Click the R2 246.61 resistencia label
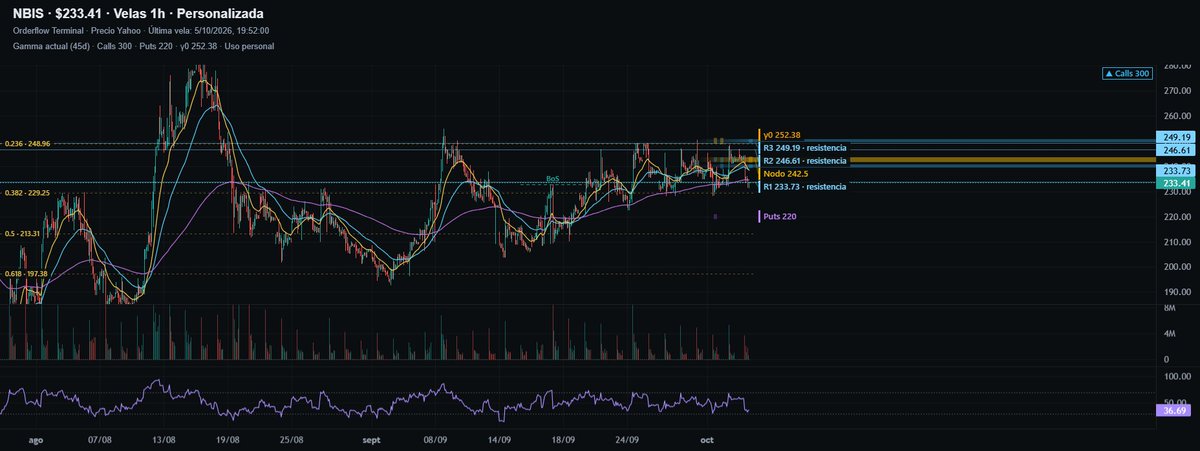Viewport: 1200px width, 451px height. click(806, 160)
